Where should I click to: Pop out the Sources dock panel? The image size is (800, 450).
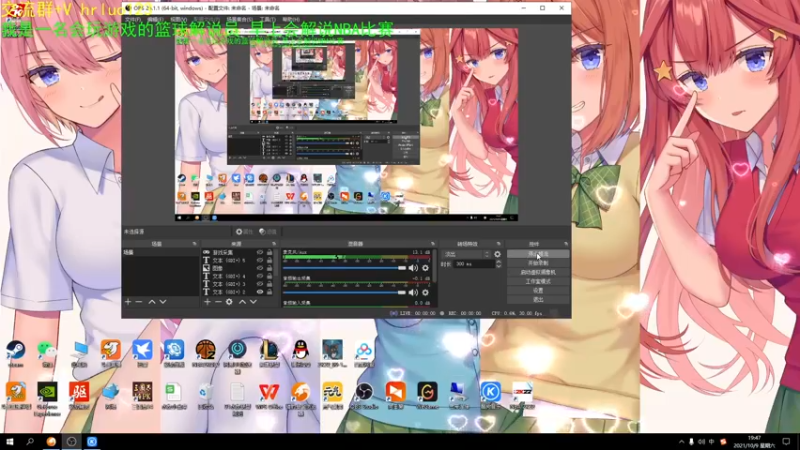(274, 244)
